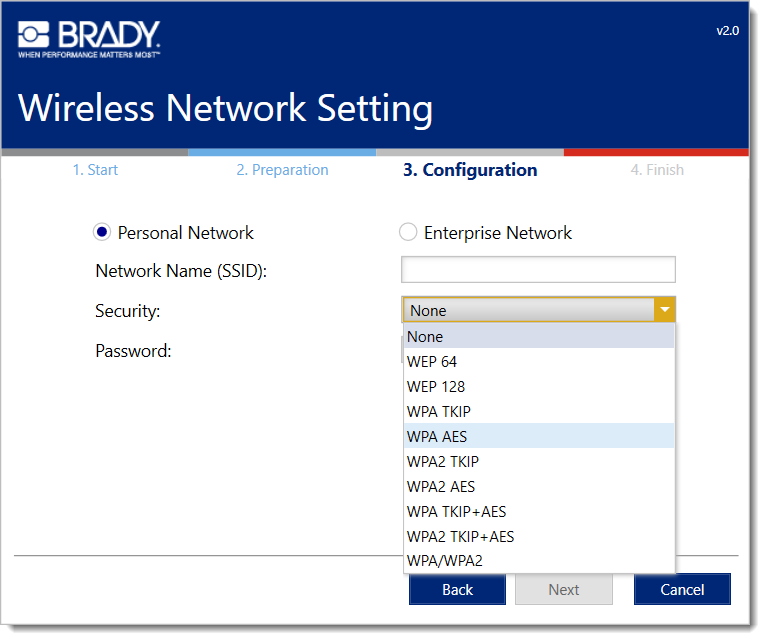This screenshot has height=640, width=765.
Task: Go to the 2. Preparation step
Action: (282, 170)
